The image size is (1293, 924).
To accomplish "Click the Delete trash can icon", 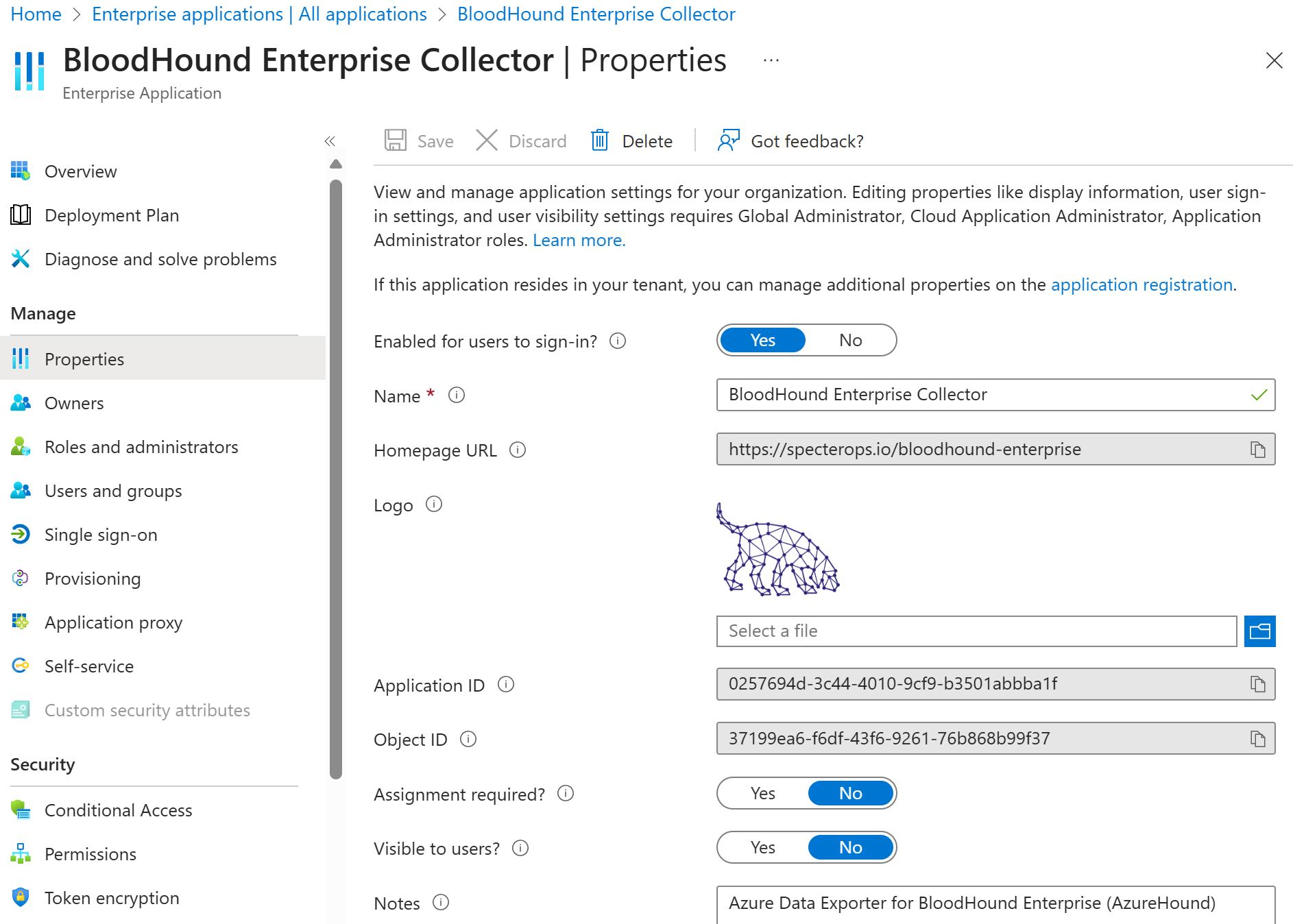I will coord(600,141).
